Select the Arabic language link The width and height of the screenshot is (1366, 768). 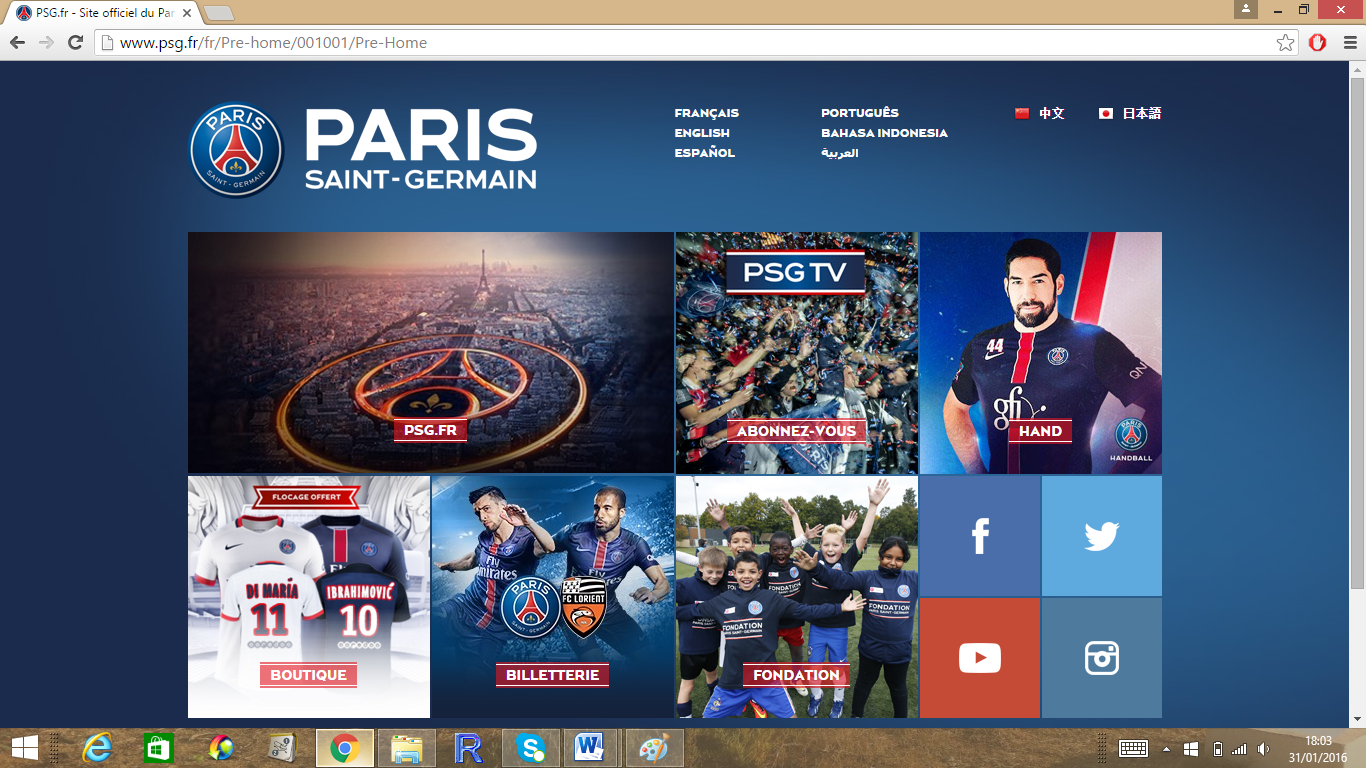point(840,153)
